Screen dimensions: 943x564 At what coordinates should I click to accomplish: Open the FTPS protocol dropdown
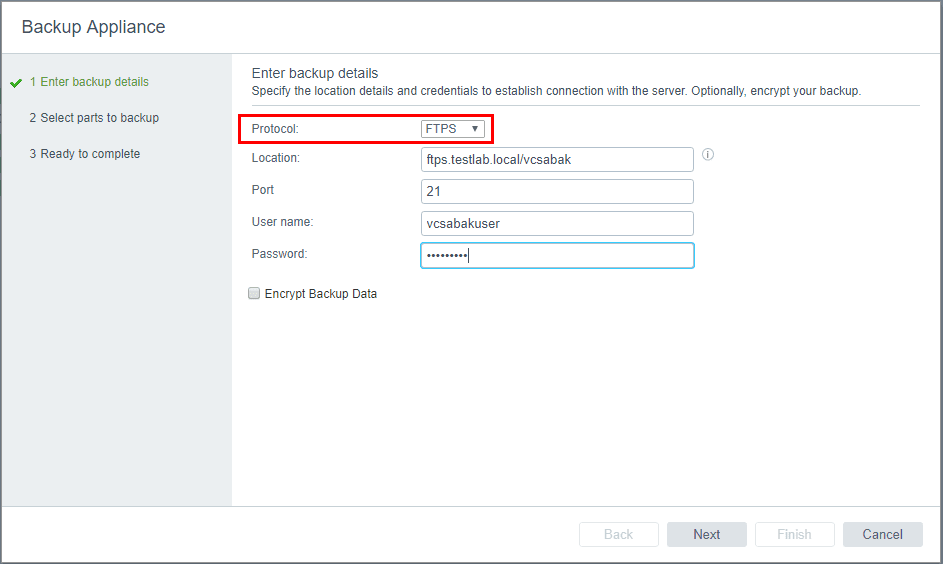[x=453, y=129]
